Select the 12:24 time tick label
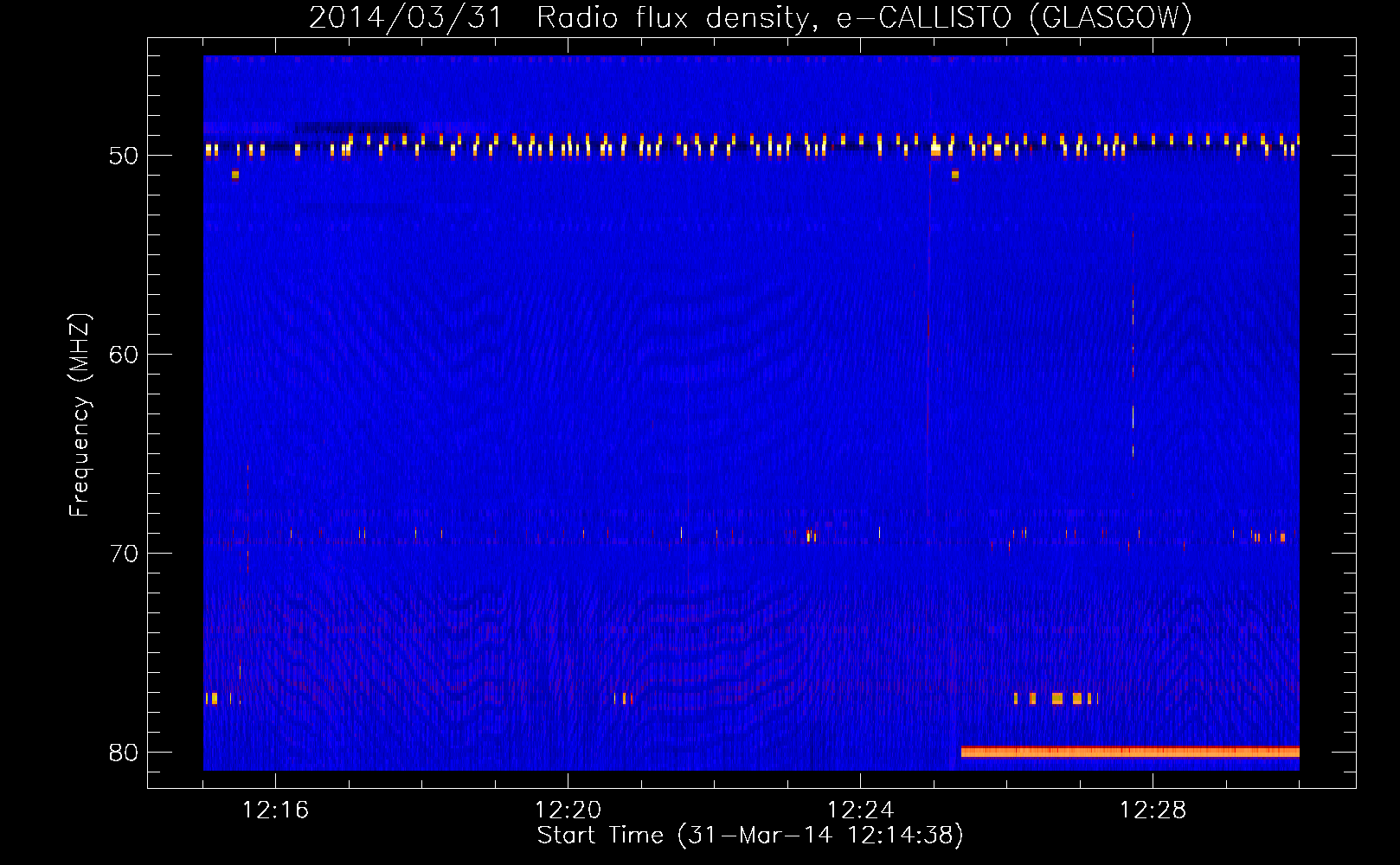Screen dimensions: 1400x865 (861, 811)
